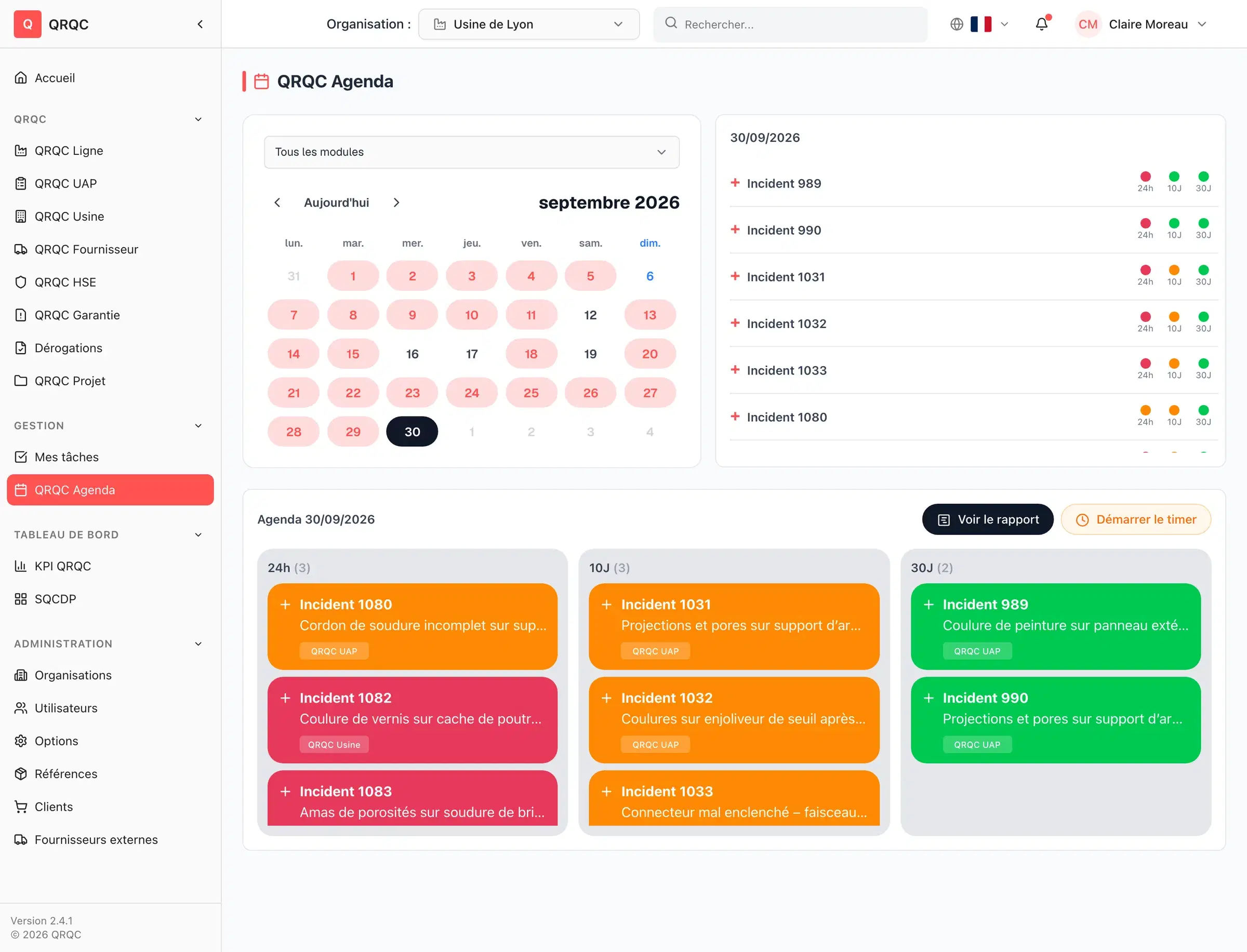
Task: Click plus icon on Incident 1032 card
Action: coord(606,698)
